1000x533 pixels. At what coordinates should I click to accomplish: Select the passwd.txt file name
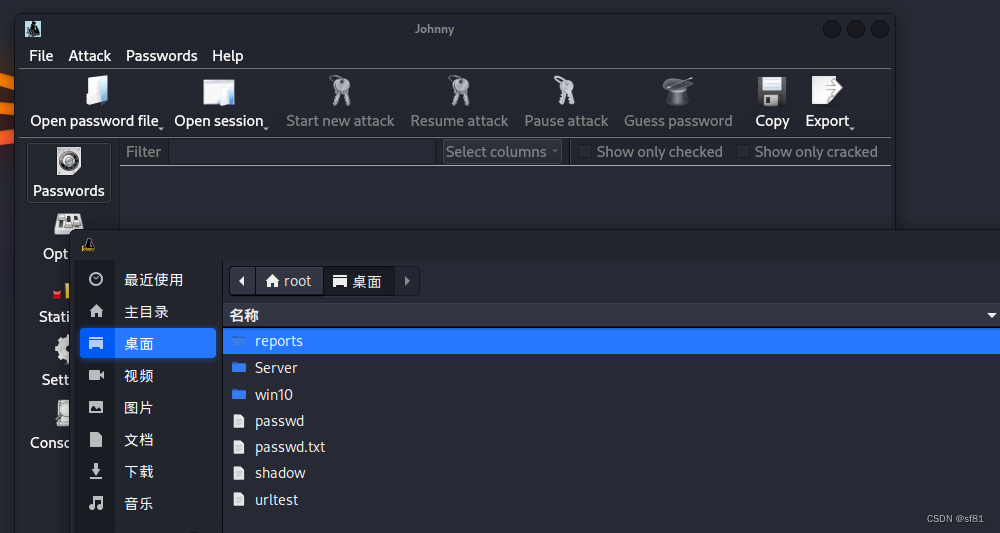click(290, 447)
